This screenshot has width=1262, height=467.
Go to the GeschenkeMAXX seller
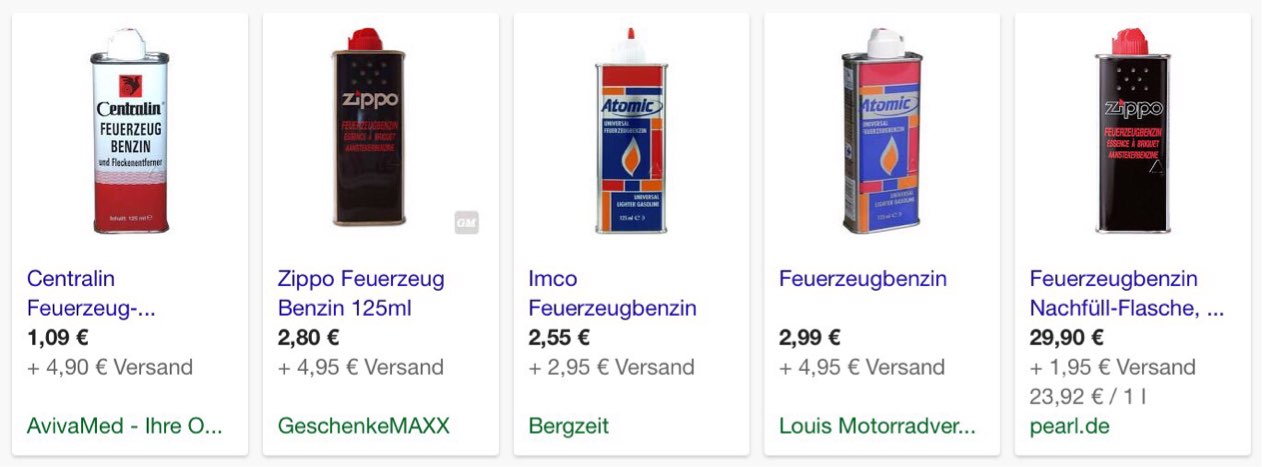point(364,426)
